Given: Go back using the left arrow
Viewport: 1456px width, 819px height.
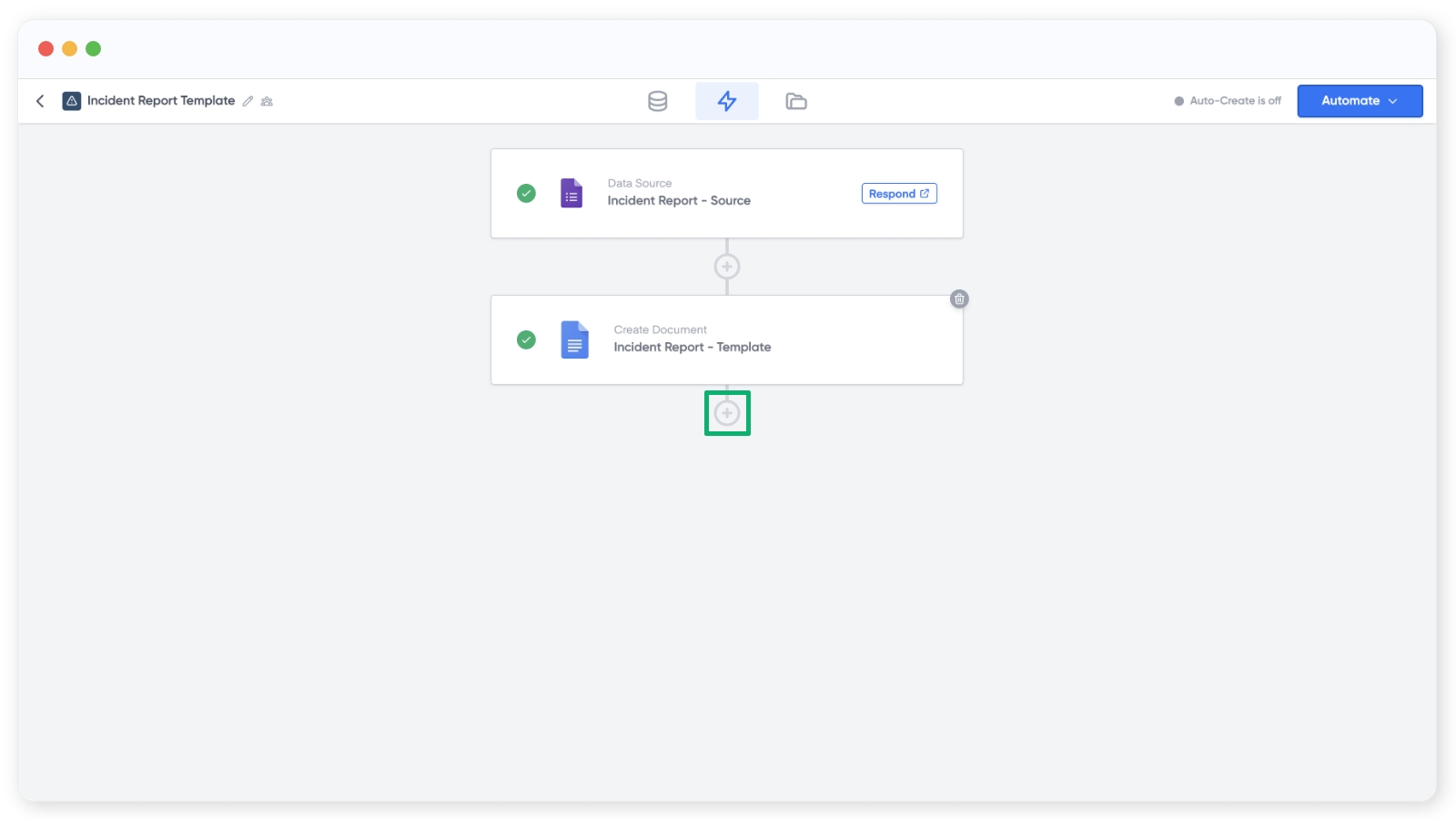Looking at the screenshot, I should click(x=40, y=101).
